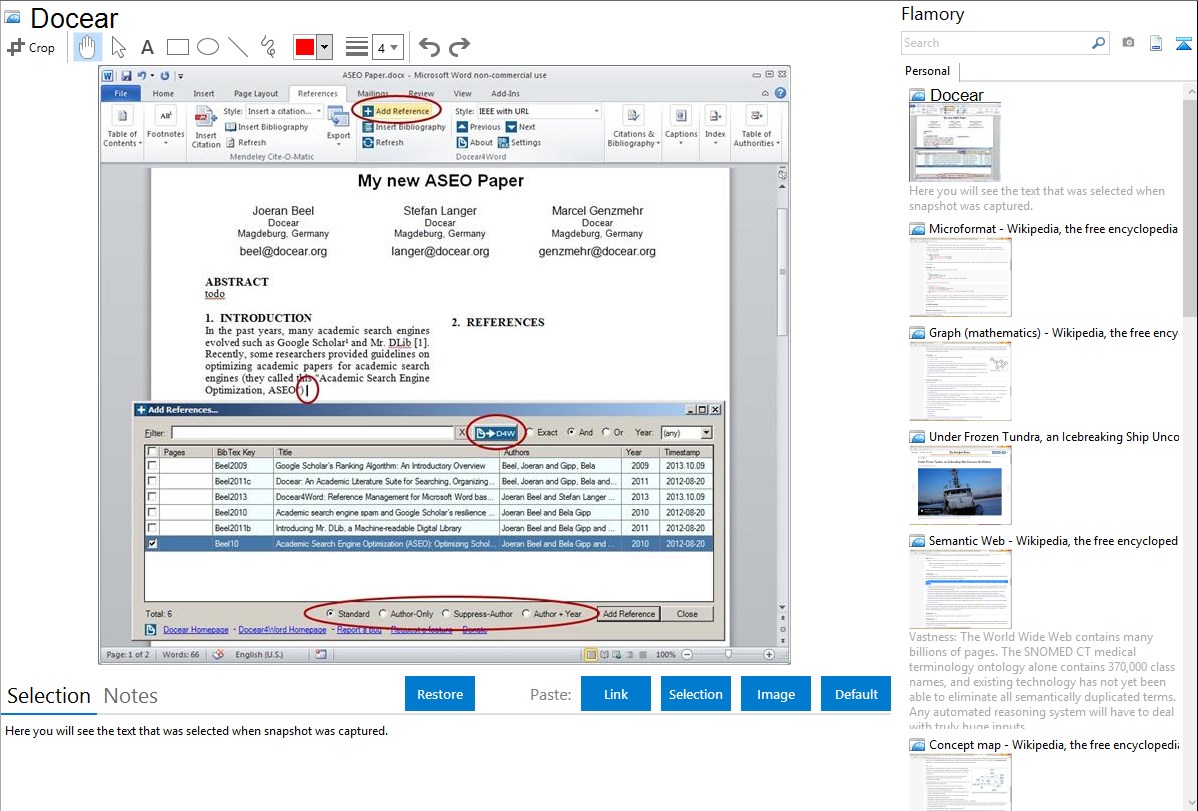
Task: Open the line width dropdown showing 4
Action: pyautogui.click(x=387, y=47)
